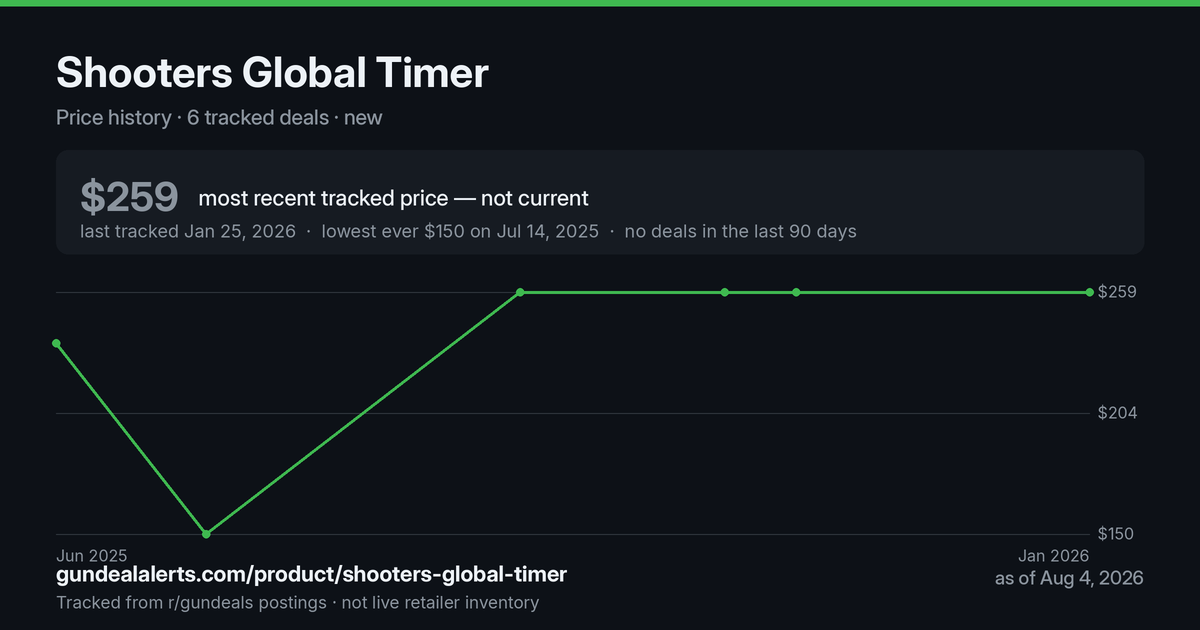Click the third $259 data point
1200x630 pixels.
point(796,292)
